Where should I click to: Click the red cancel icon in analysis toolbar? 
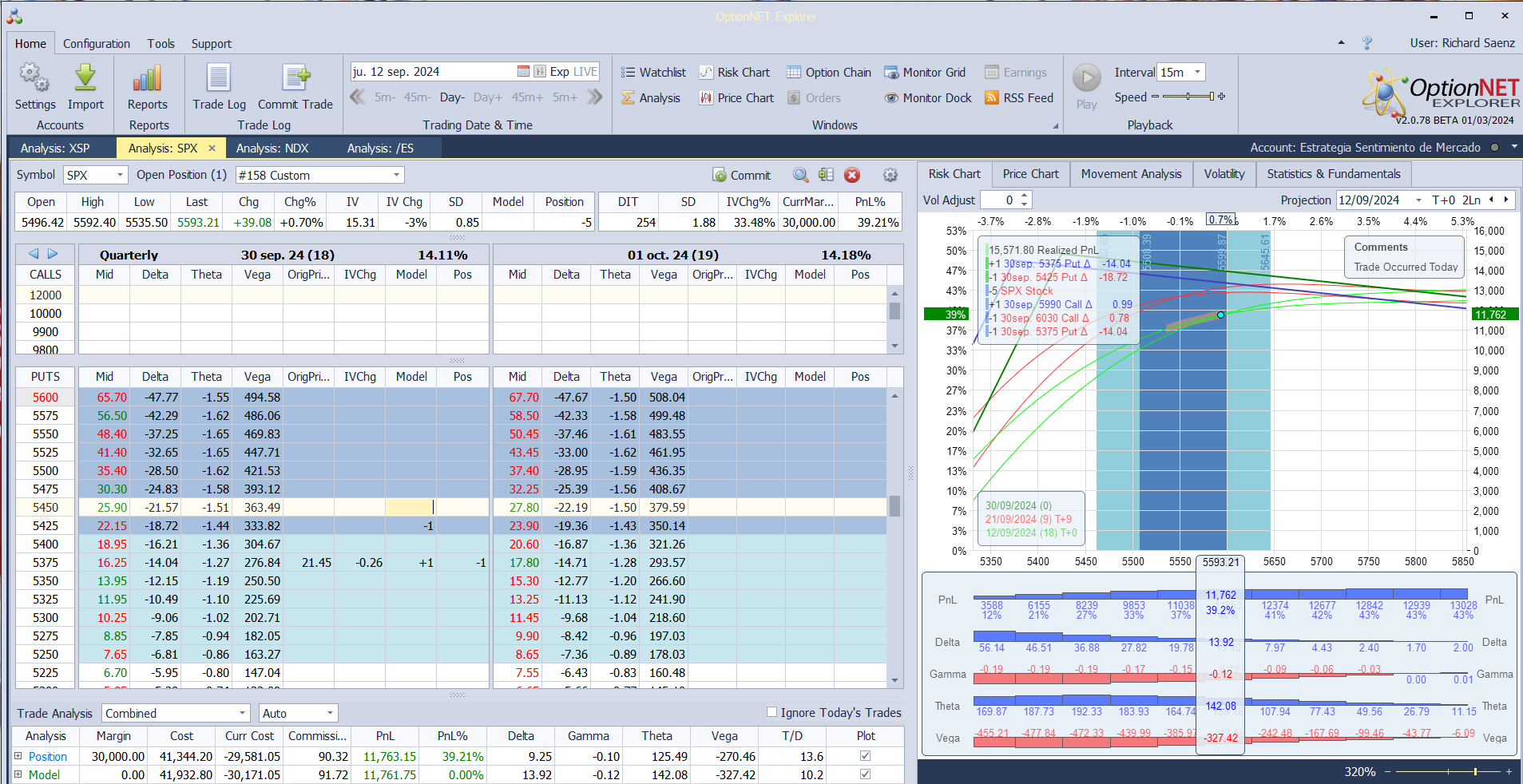point(852,176)
